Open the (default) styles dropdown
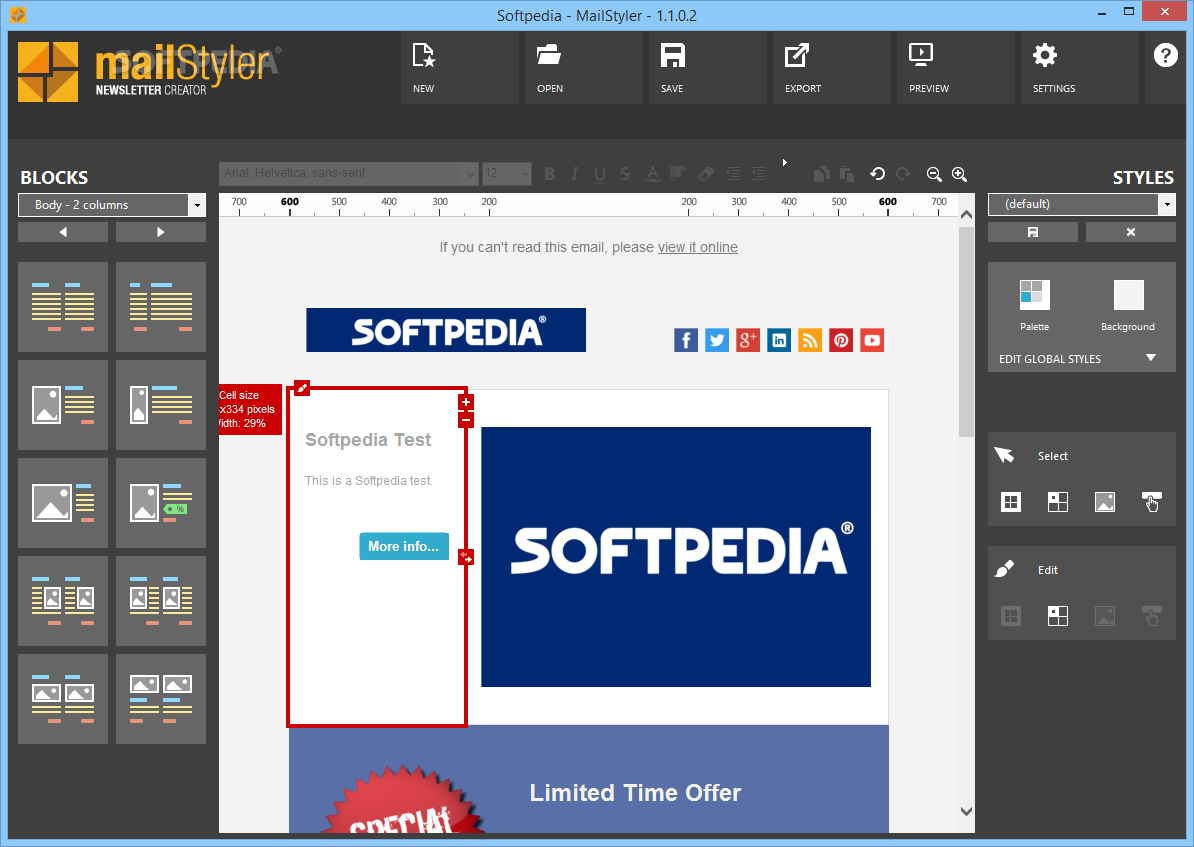Viewport: 1194px width, 847px height. pos(1081,204)
